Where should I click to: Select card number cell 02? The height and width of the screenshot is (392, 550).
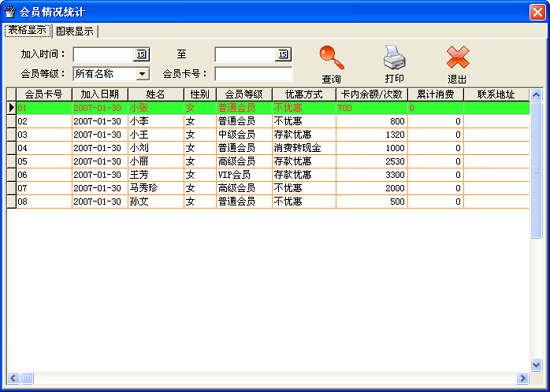click(x=44, y=121)
